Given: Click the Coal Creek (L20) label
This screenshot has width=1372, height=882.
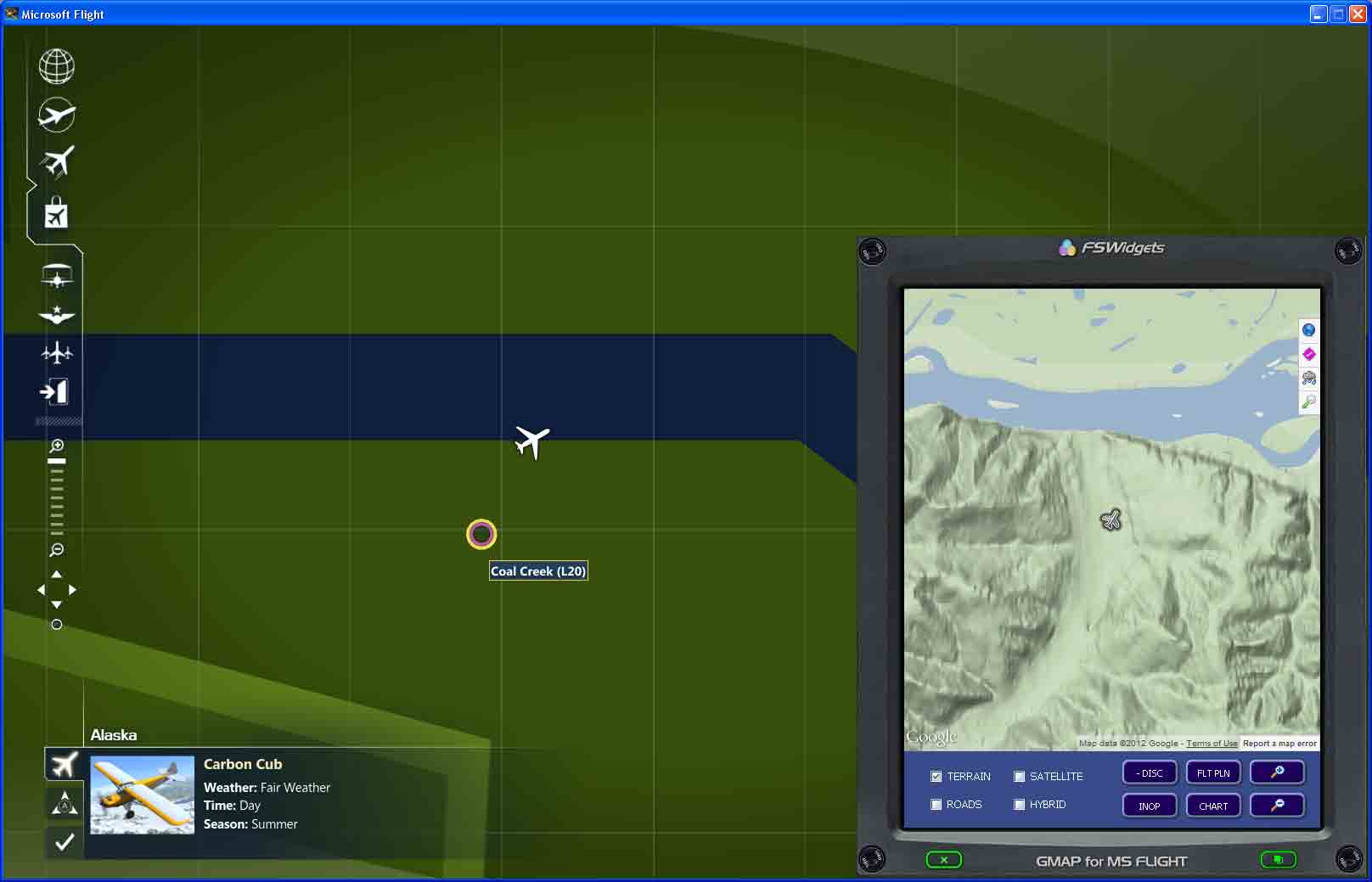Looking at the screenshot, I should [538, 571].
